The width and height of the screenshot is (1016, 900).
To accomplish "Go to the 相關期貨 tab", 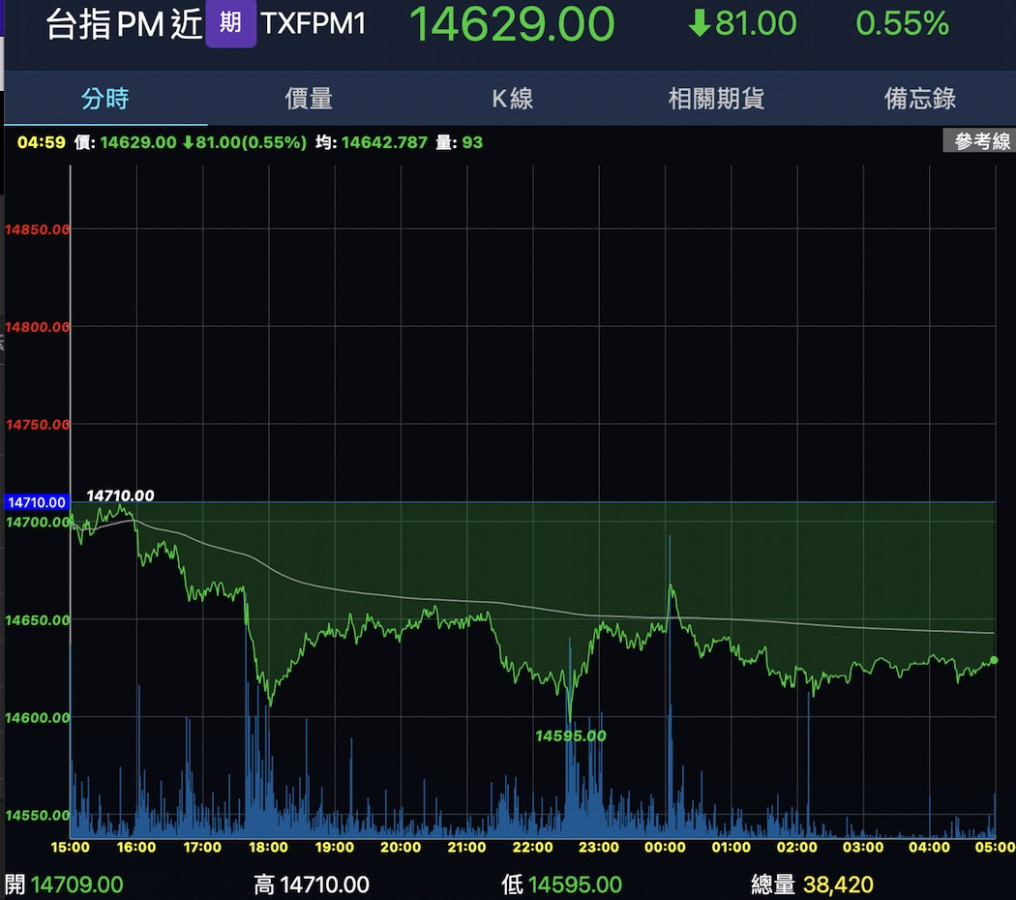I will (x=716, y=98).
